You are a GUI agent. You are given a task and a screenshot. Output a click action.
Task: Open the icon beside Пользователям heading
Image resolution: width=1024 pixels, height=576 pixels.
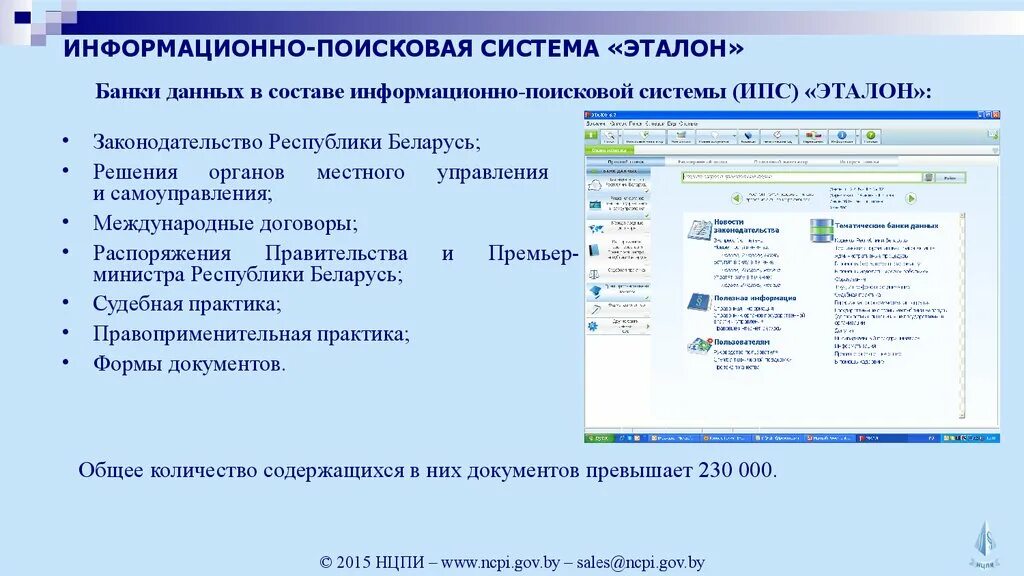[x=699, y=345]
